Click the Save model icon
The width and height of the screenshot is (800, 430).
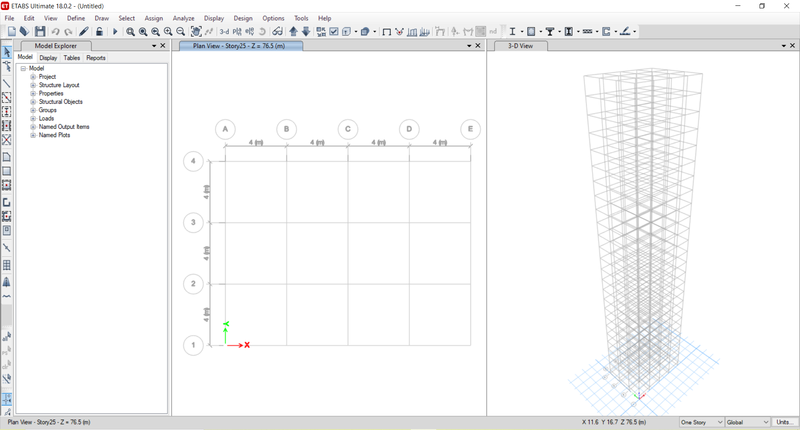[39, 32]
